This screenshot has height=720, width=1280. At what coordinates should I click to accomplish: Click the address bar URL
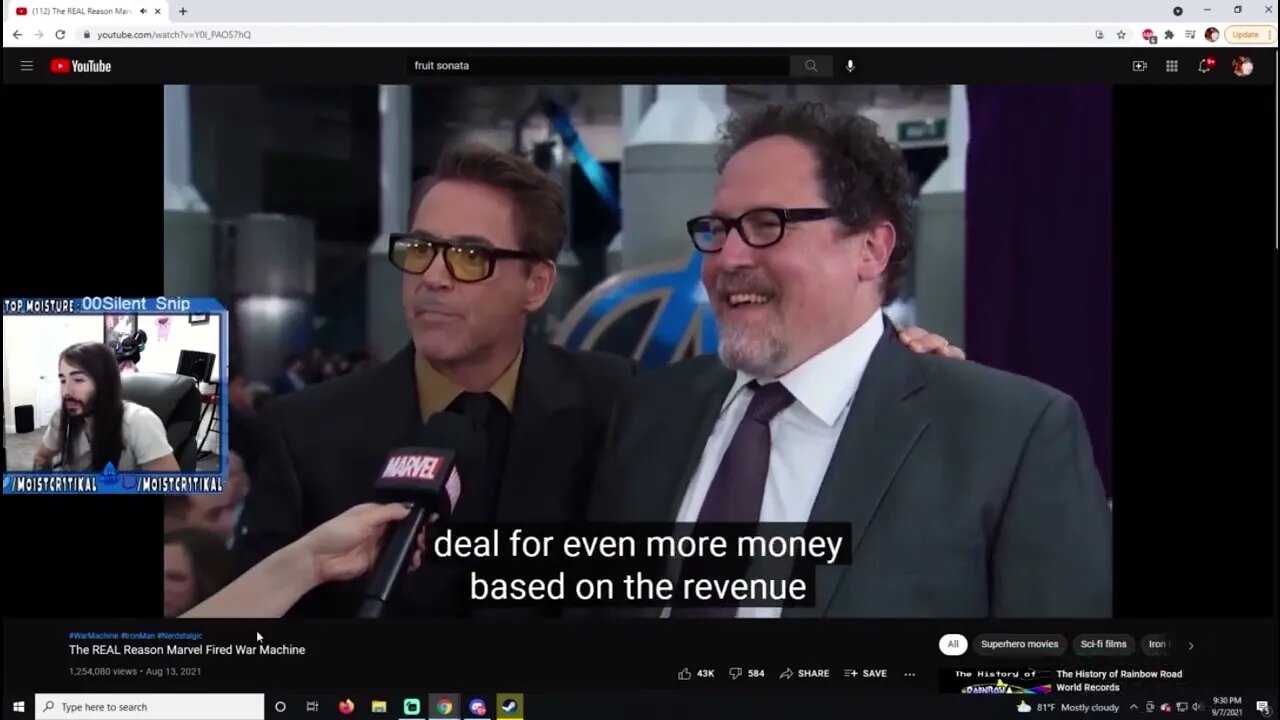[x=174, y=34]
